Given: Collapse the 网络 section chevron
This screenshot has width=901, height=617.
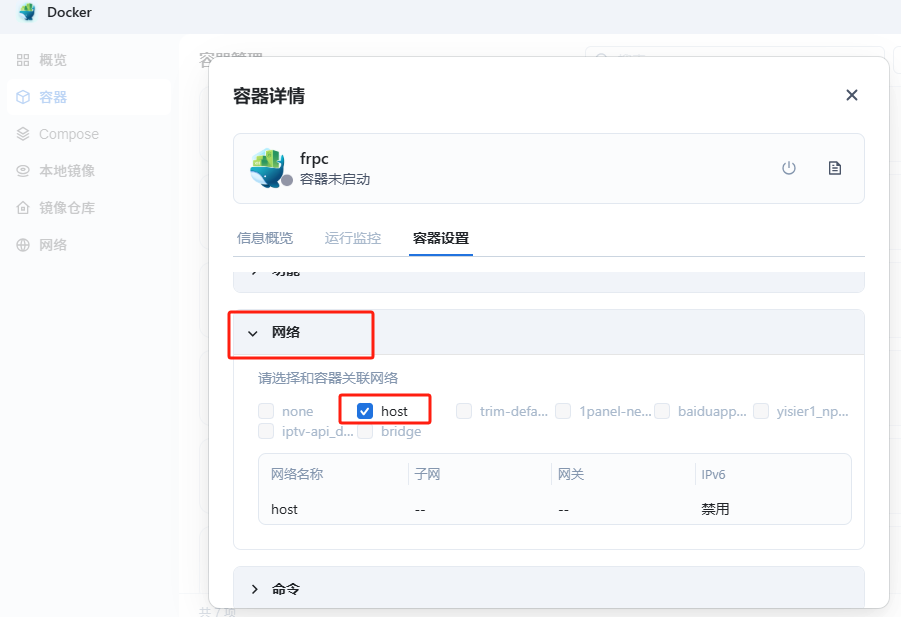Looking at the screenshot, I should click(x=253, y=333).
